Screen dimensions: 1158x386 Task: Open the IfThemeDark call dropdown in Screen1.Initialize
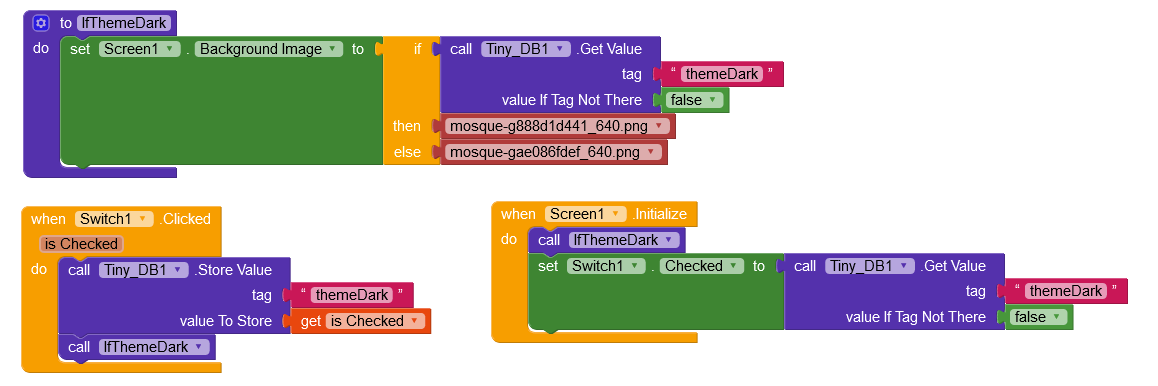[x=623, y=240]
